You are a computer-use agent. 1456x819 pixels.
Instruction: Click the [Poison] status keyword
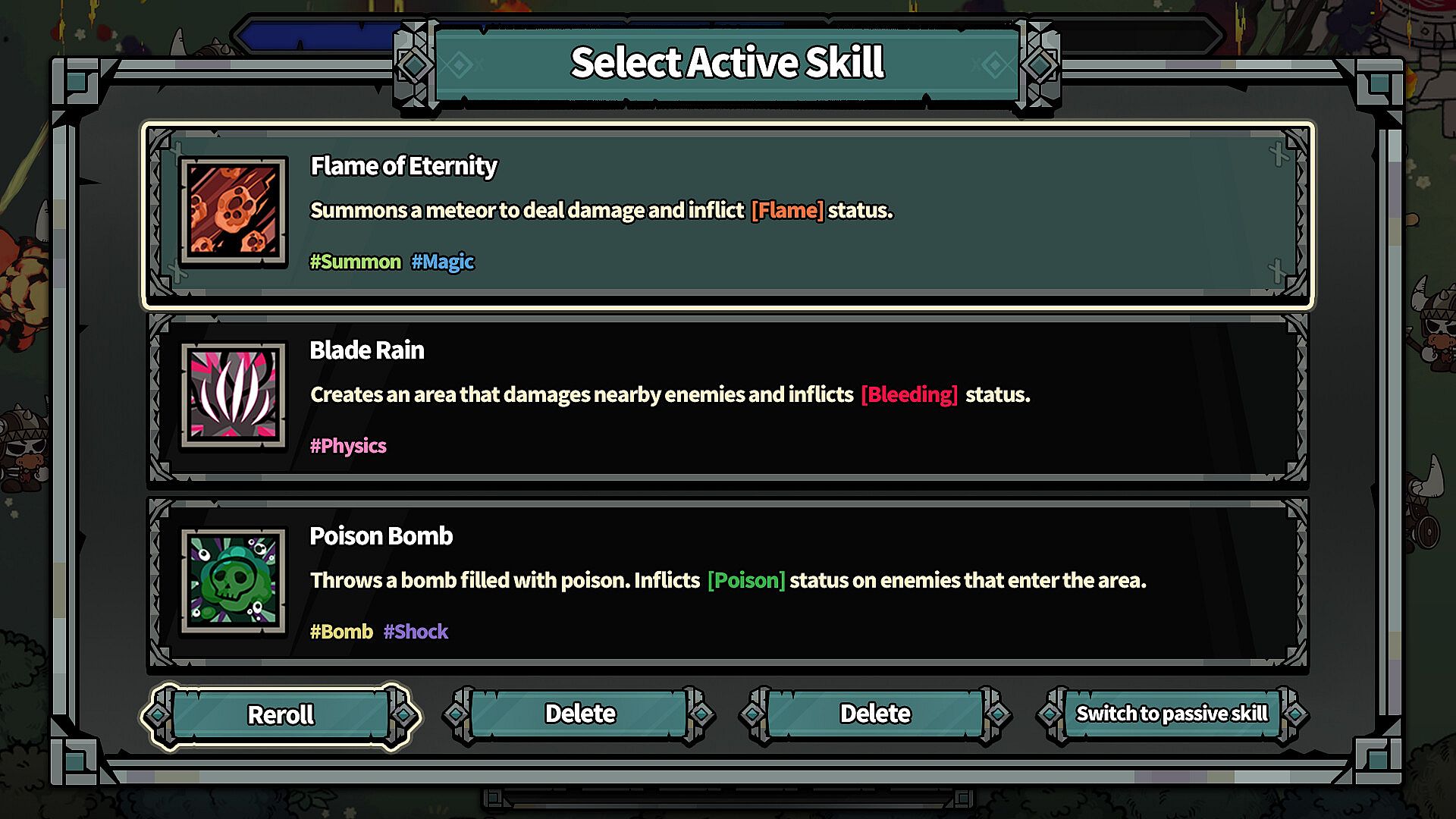click(745, 580)
